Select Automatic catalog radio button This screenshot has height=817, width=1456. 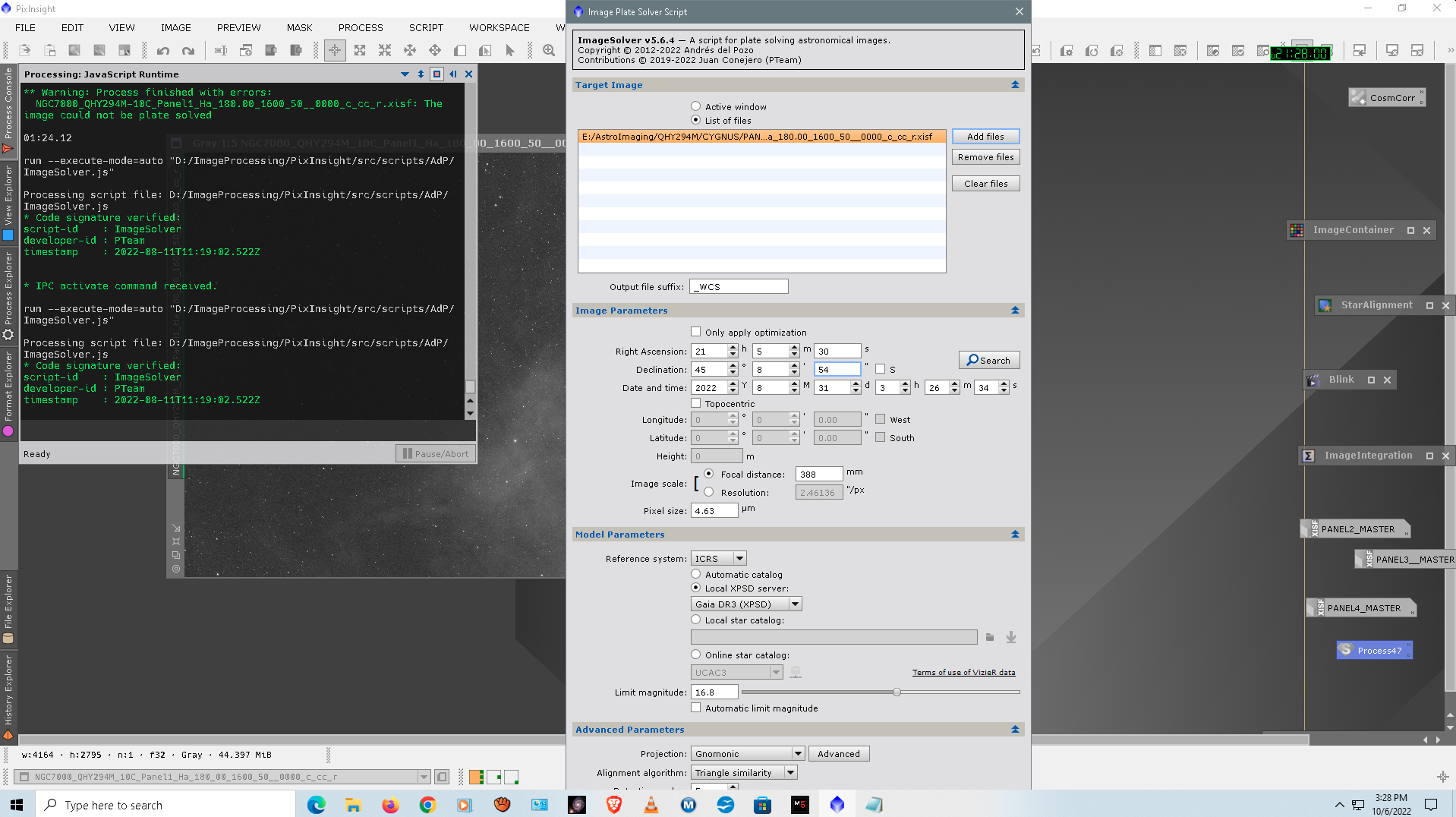(x=695, y=574)
